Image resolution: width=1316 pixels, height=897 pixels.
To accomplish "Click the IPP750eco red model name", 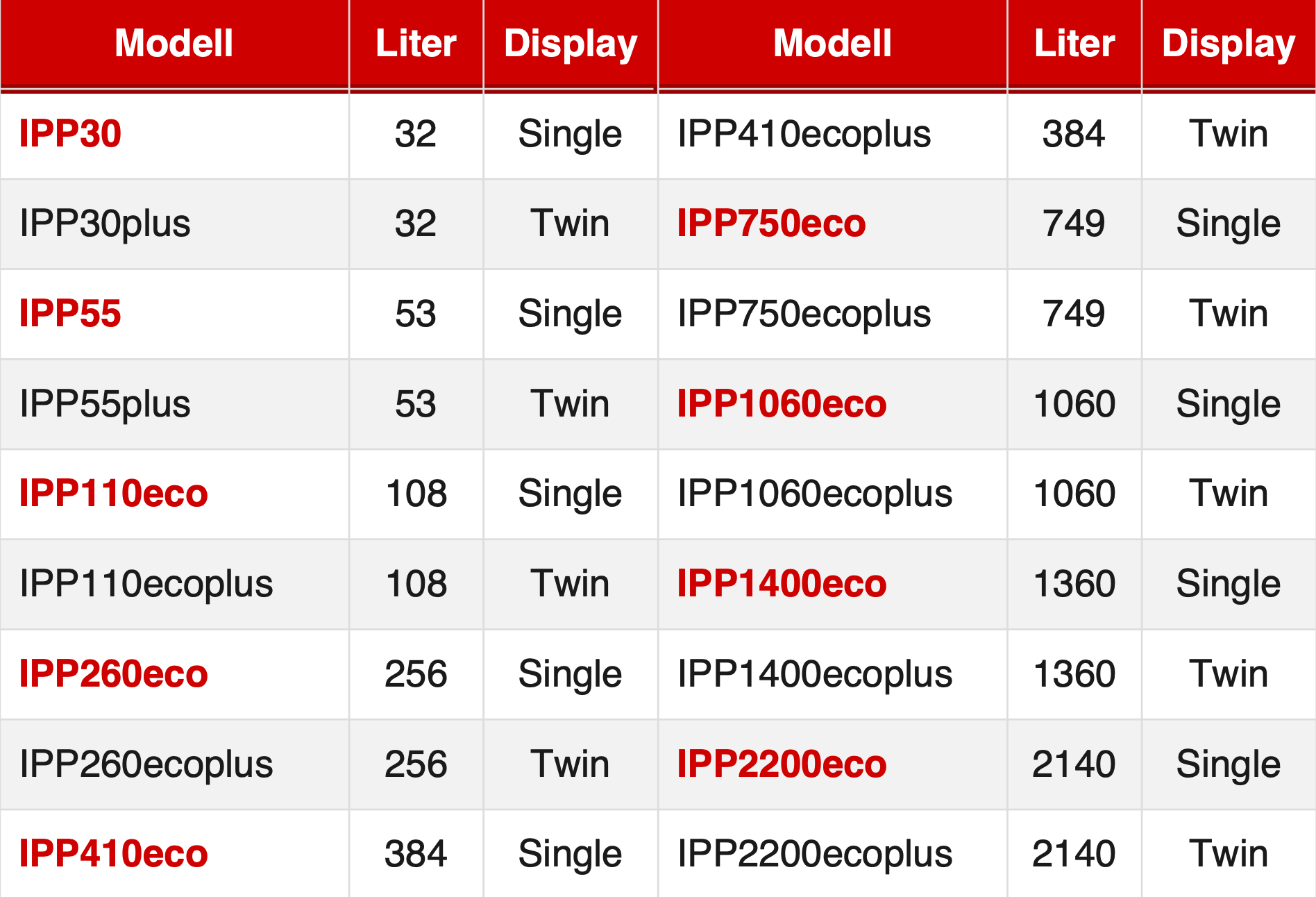I will coord(771,223).
